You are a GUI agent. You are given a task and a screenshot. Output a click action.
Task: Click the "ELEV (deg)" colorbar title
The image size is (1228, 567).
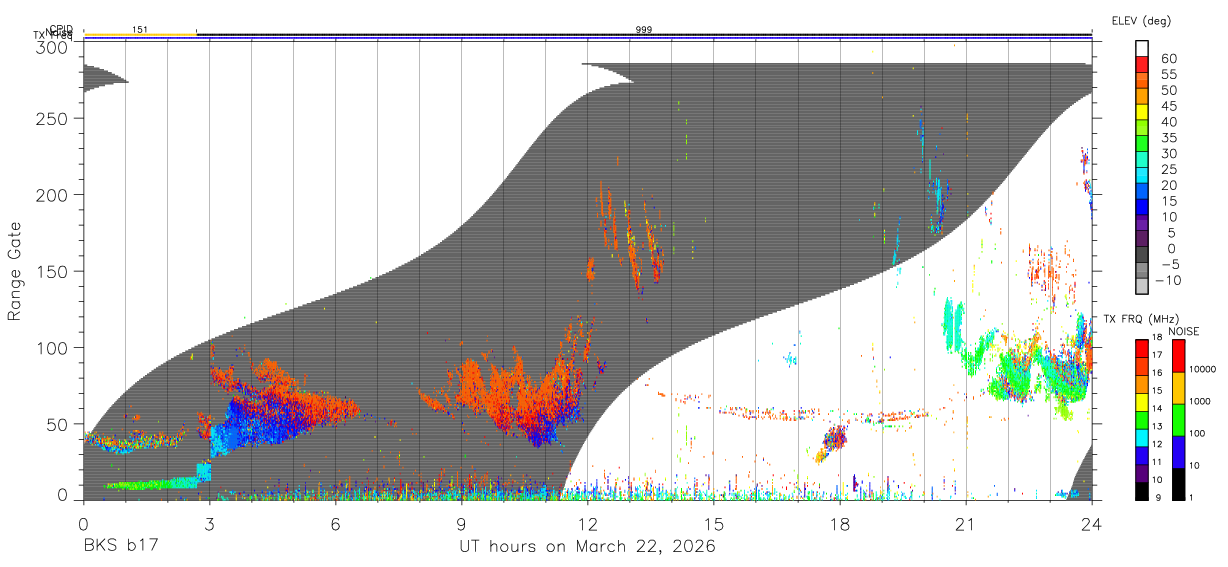[x=1141, y=21]
